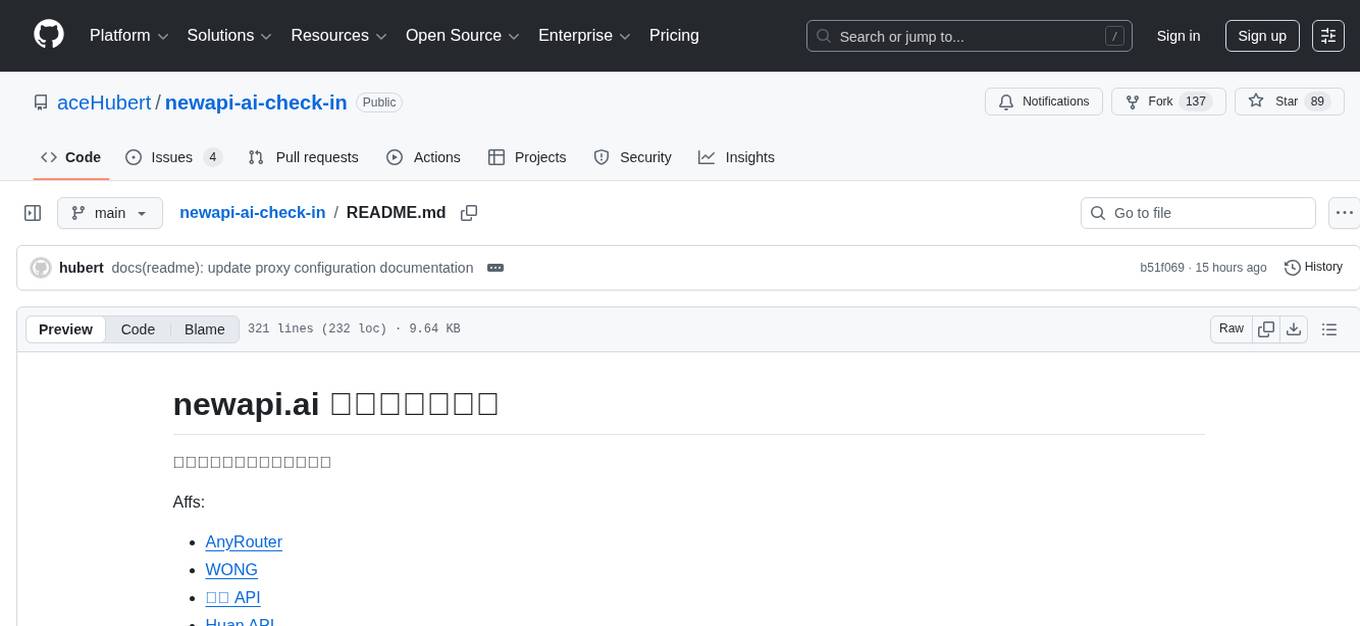This screenshot has height=626, width=1360.
Task: Expand the Enterprise navigation menu
Action: point(584,35)
